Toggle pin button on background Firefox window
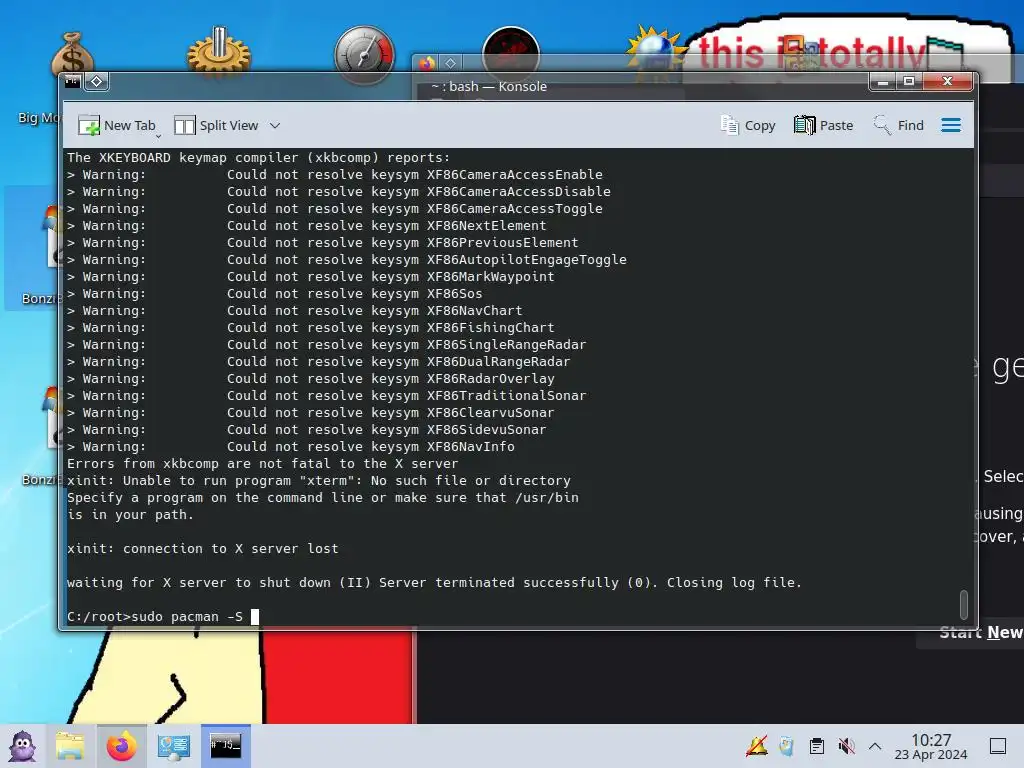 pos(451,63)
